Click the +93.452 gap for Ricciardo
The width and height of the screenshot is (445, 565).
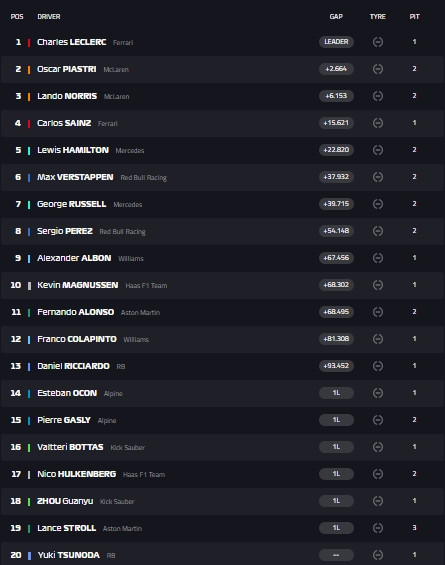(336, 366)
